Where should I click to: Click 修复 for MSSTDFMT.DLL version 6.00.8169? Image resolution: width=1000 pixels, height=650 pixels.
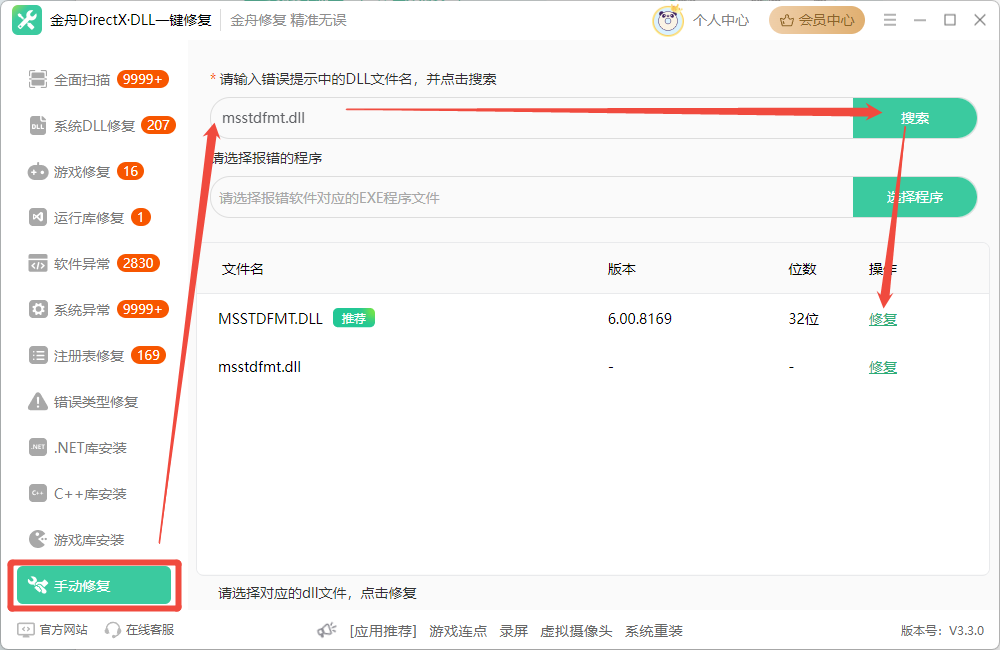[882, 319]
